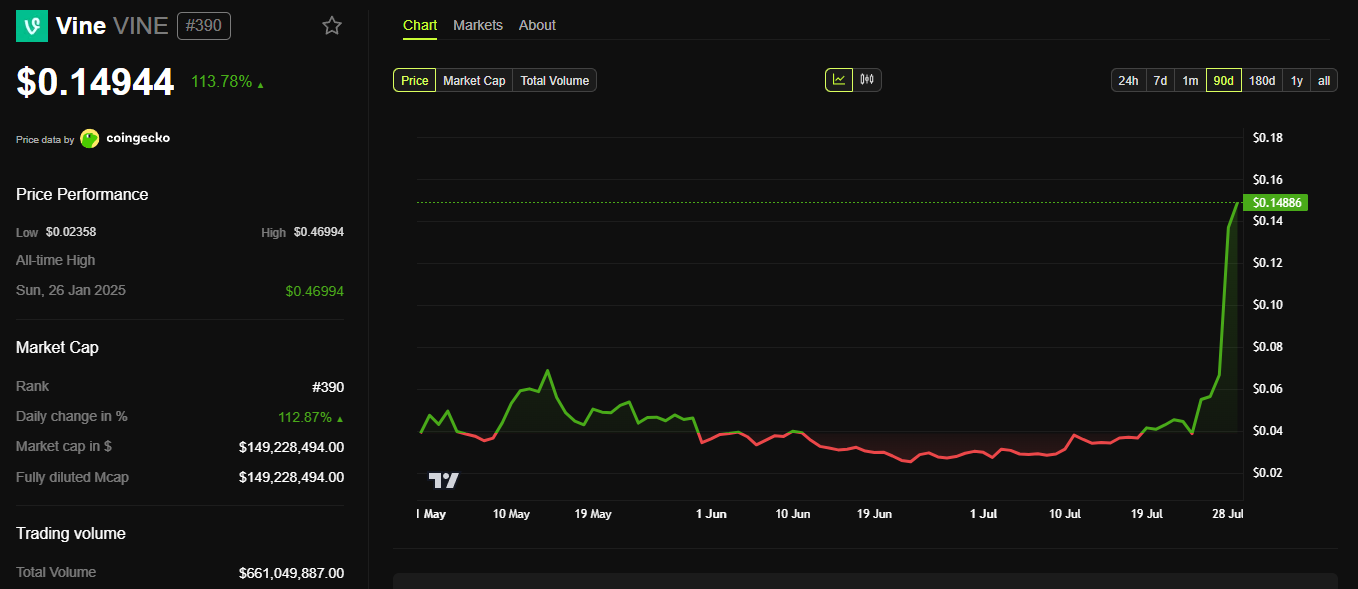
Task: Add Vine to favorites with star icon
Action: point(332,26)
